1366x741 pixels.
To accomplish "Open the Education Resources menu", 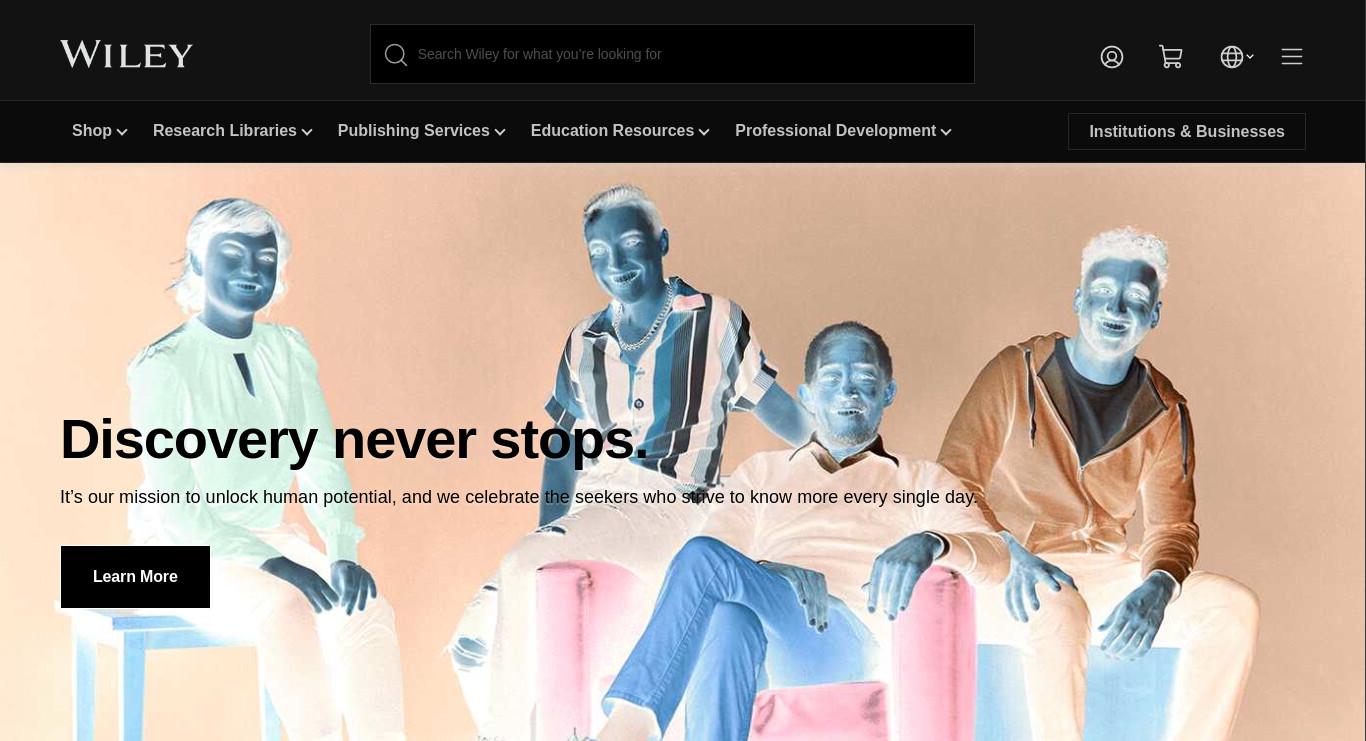I will (620, 131).
